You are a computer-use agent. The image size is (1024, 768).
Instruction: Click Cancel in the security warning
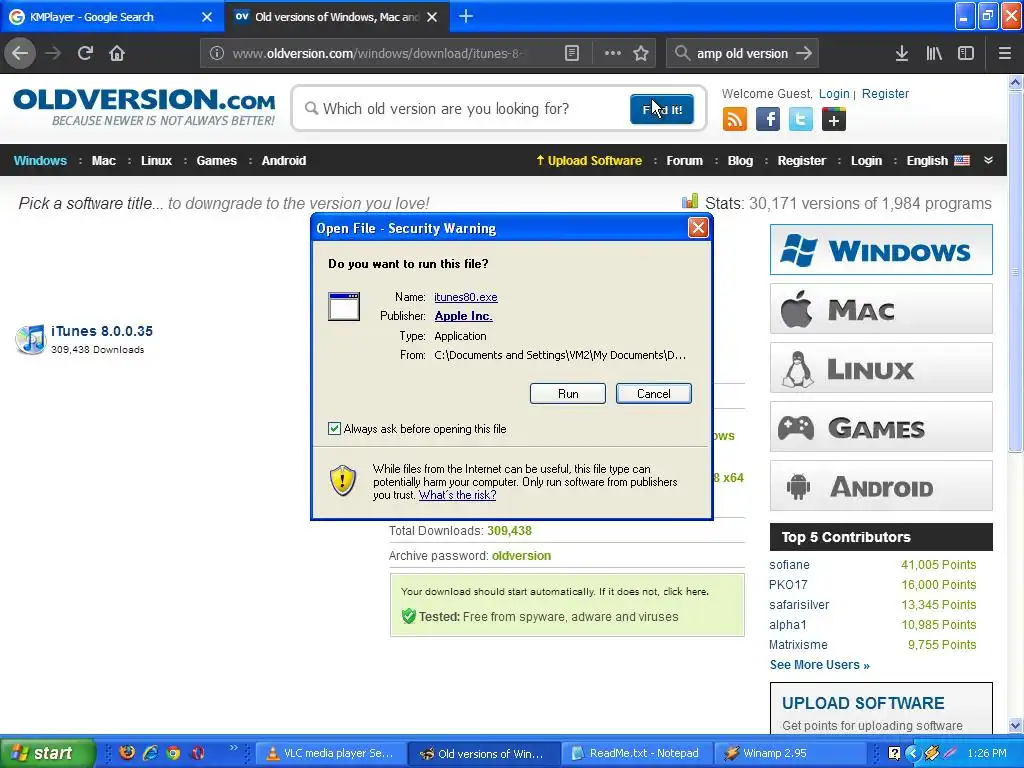654,394
